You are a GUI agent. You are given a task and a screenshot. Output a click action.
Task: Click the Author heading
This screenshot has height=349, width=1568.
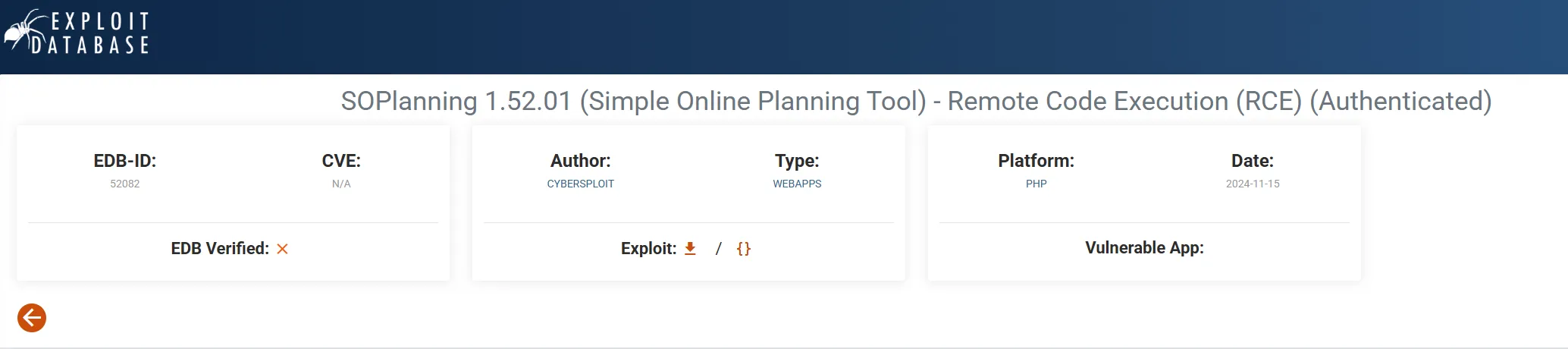[x=580, y=161]
